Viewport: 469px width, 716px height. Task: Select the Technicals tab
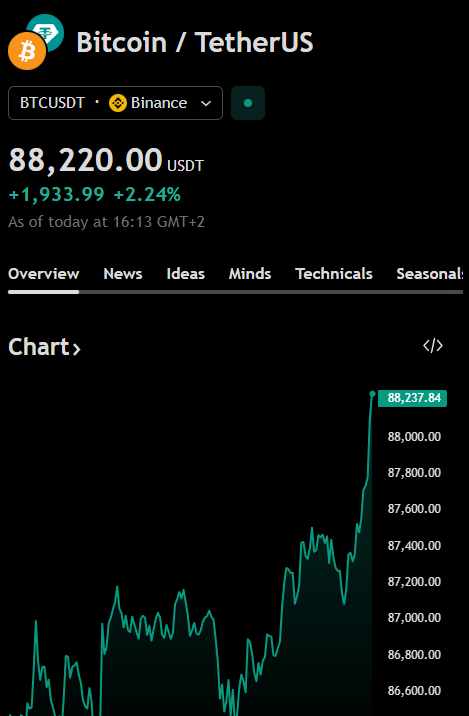click(x=334, y=274)
